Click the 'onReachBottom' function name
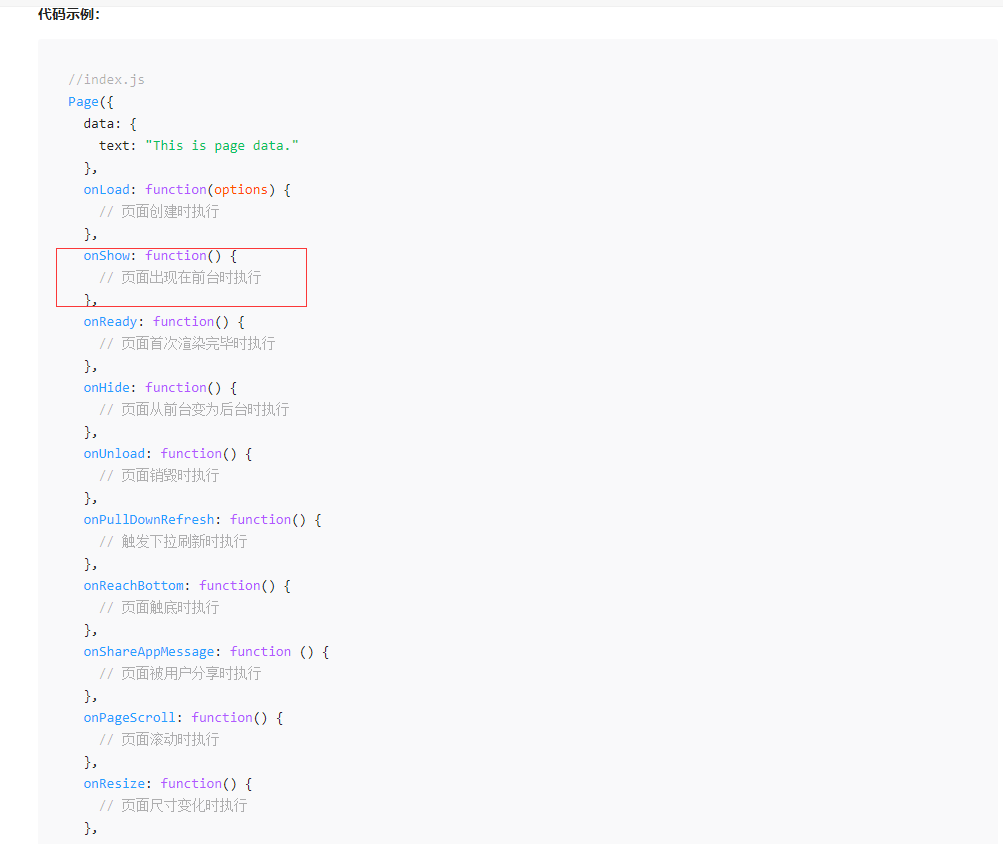Screen dimensions: 1003x844 click(x=133, y=585)
